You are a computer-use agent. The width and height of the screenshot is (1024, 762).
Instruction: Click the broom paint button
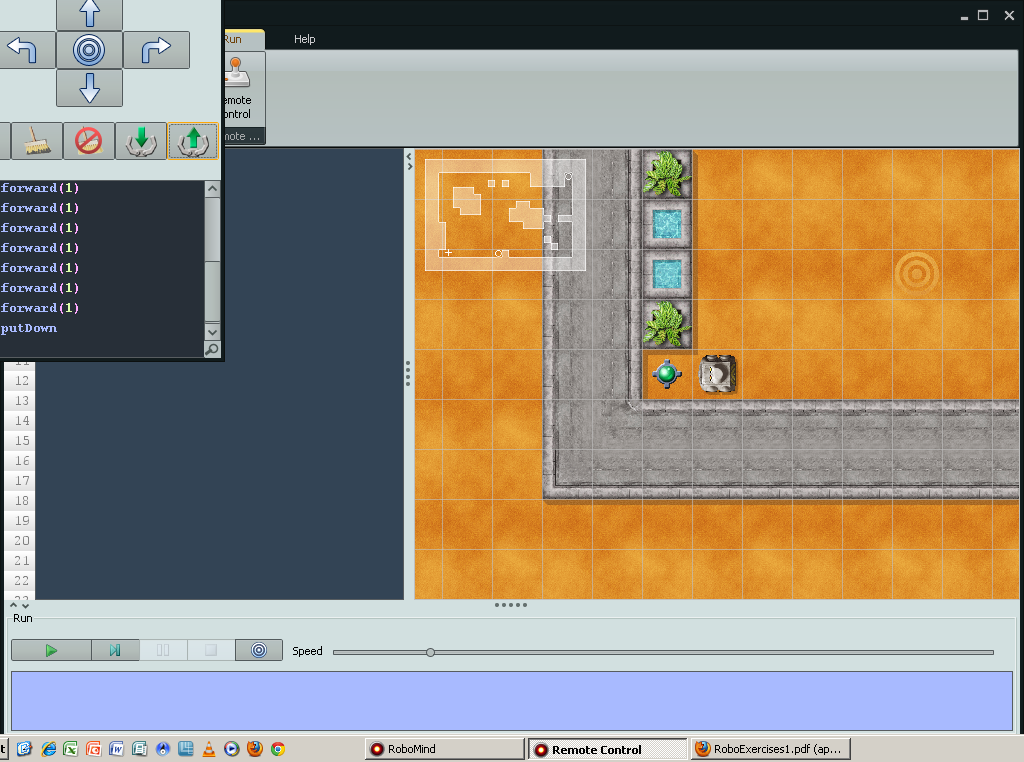pyautogui.click(x=37, y=141)
